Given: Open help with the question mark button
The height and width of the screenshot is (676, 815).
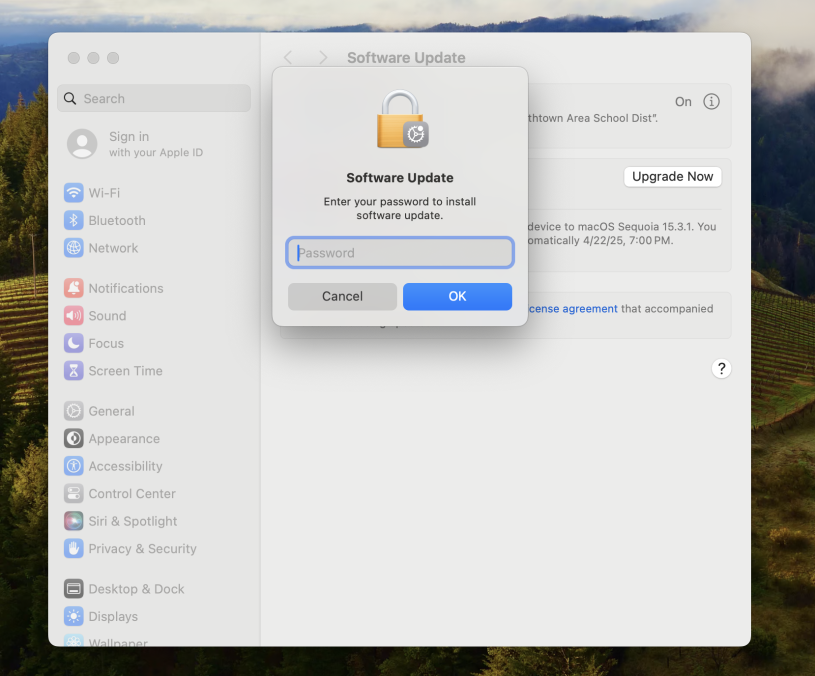Looking at the screenshot, I should click(x=721, y=368).
